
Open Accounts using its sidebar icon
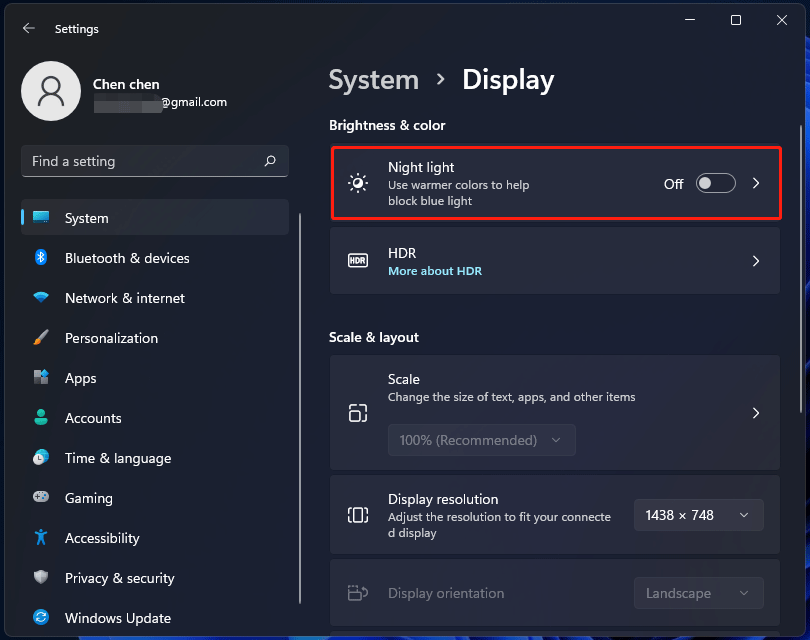(40, 418)
